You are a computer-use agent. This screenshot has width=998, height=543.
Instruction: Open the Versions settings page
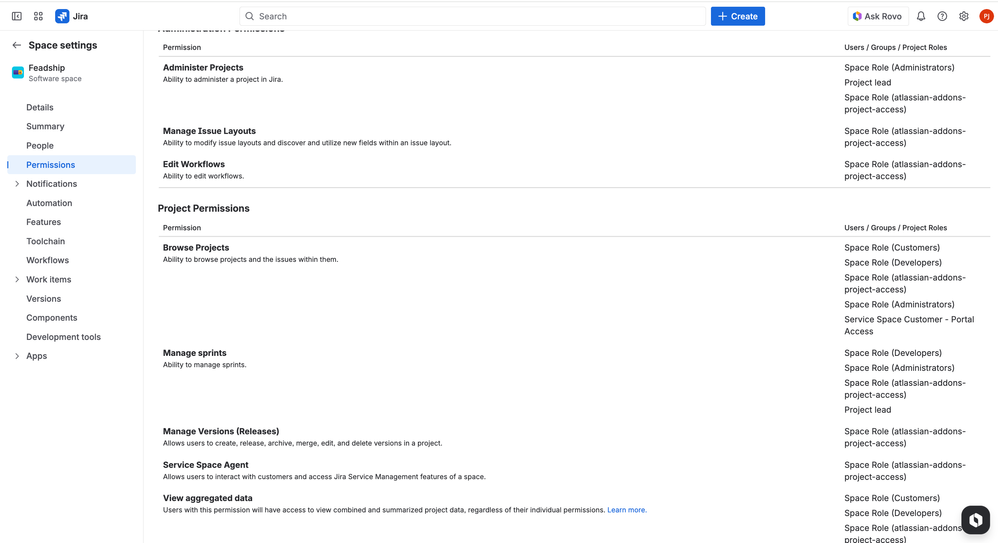pos(43,299)
